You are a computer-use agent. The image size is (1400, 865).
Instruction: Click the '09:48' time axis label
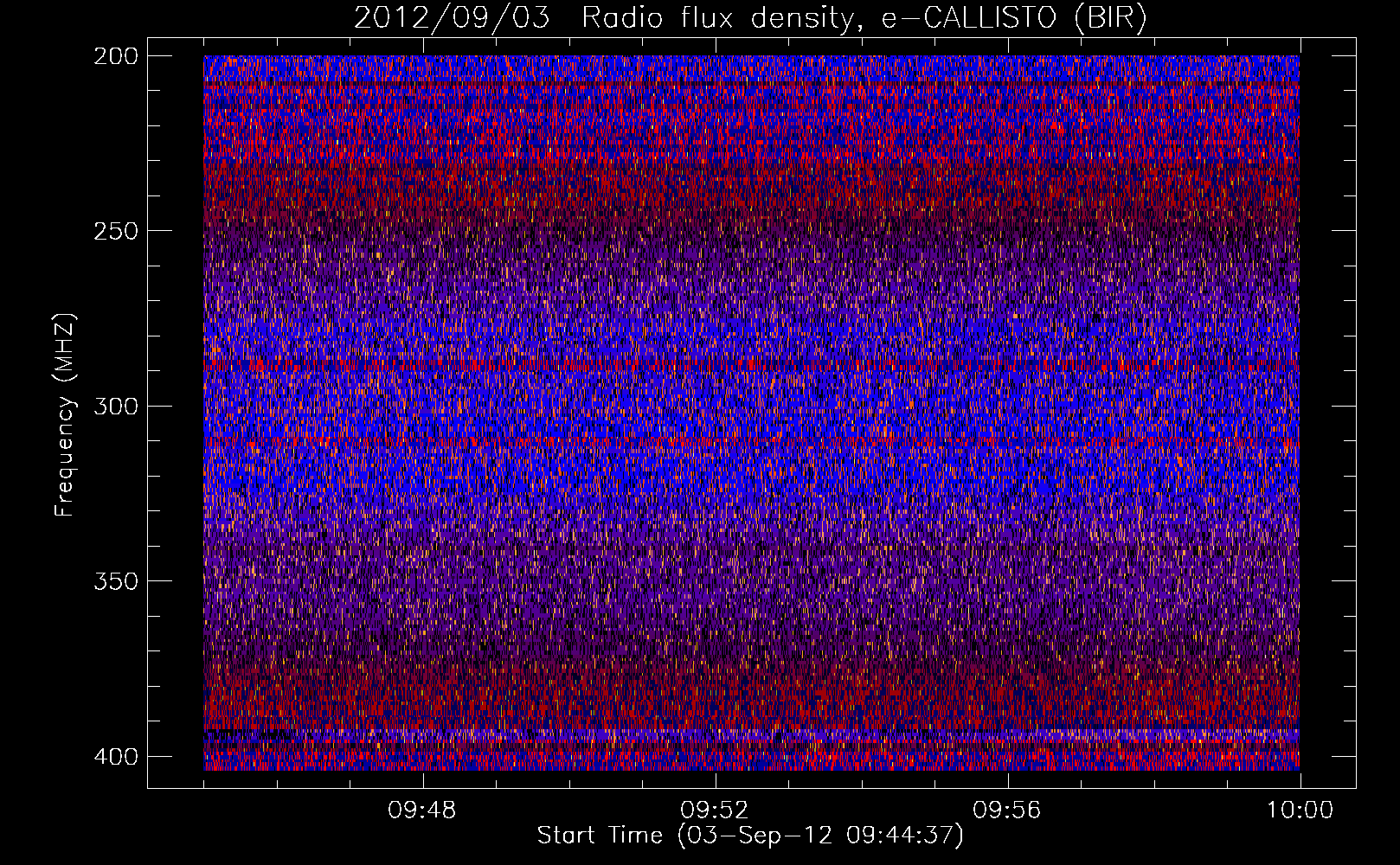[422, 811]
